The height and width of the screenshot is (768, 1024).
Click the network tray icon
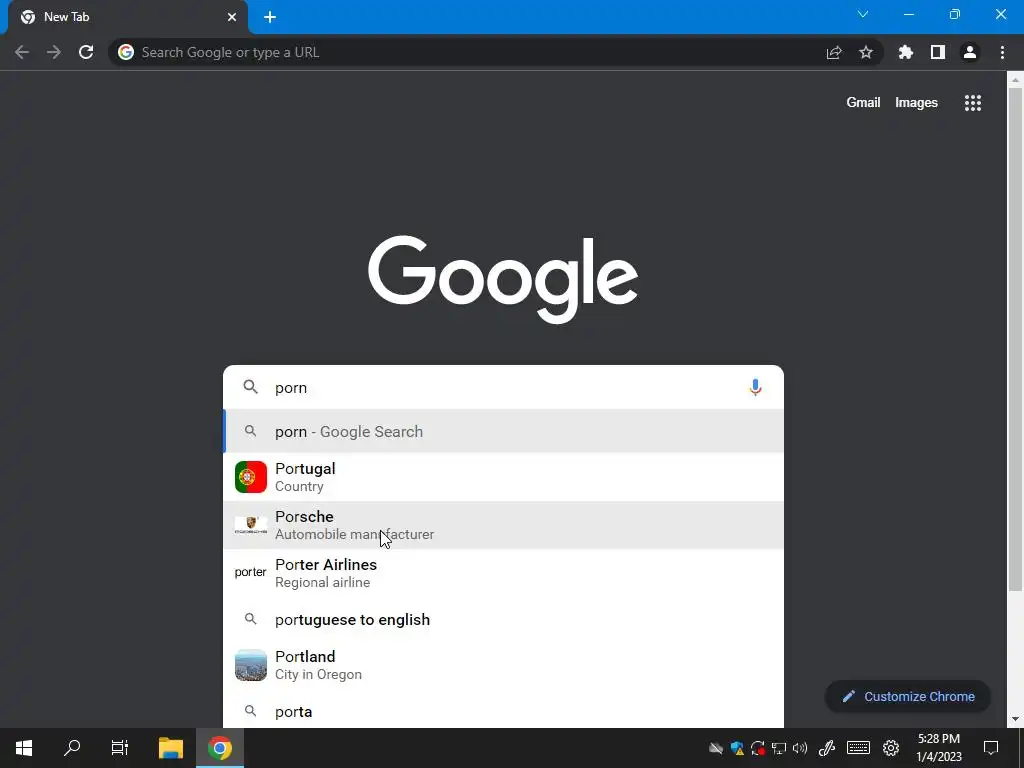779,748
